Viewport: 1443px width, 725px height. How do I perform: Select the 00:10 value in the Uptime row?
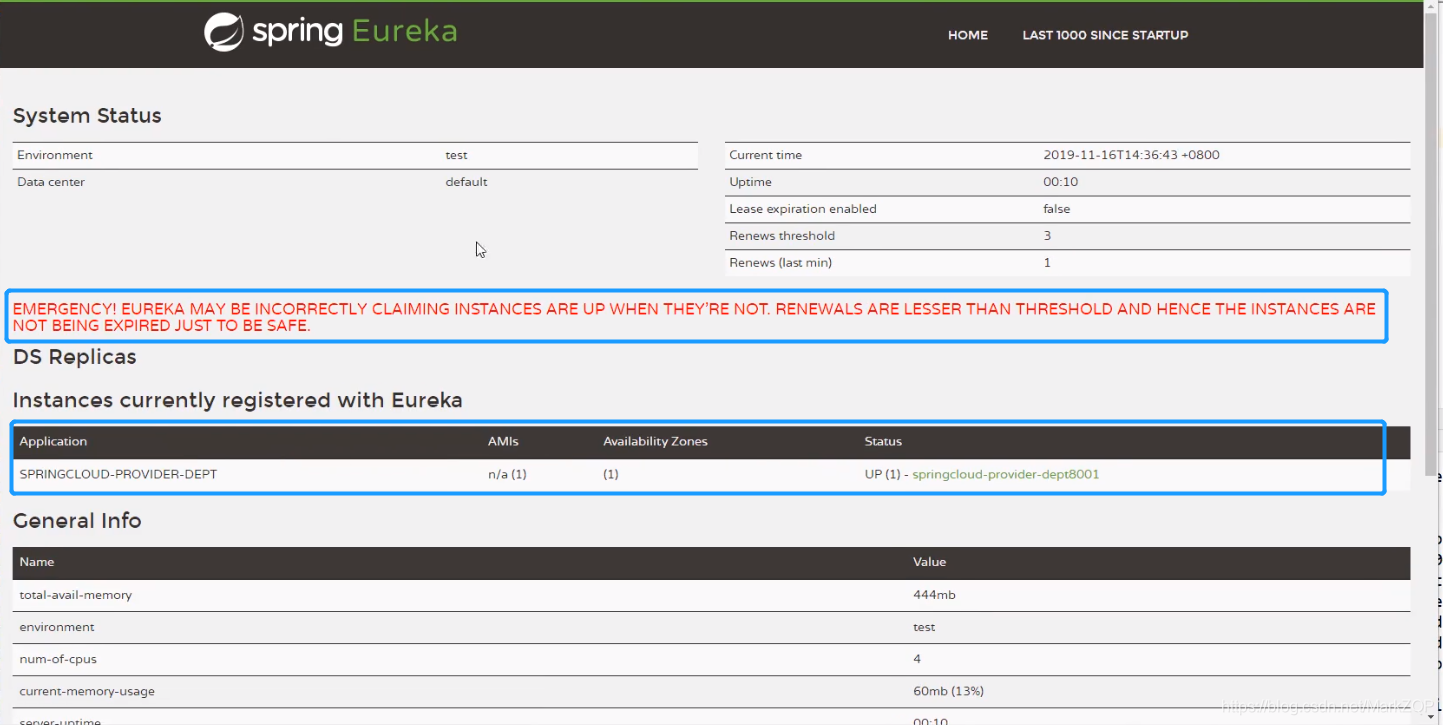point(1060,182)
